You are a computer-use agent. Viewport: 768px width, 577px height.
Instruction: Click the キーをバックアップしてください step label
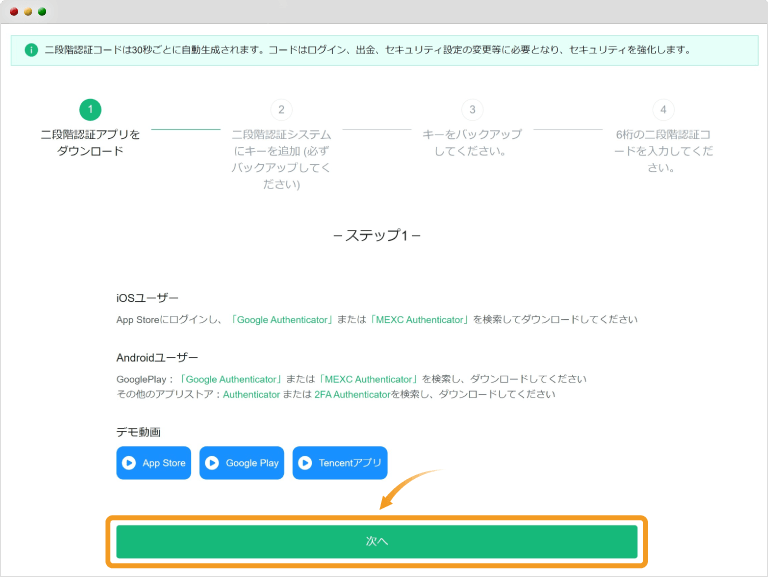pos(472,143)
